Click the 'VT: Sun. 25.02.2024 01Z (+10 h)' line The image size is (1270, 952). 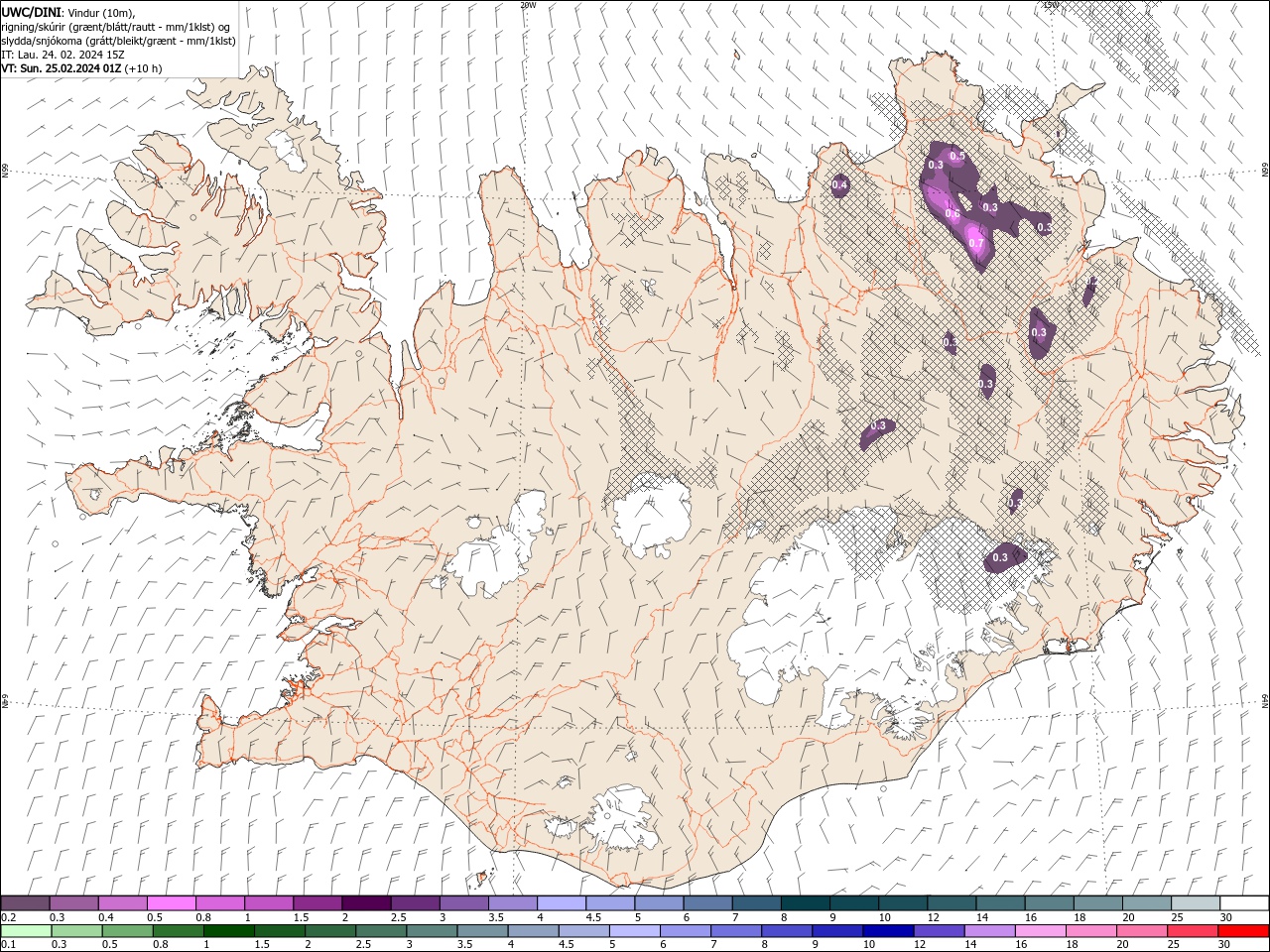click(81, 68)
